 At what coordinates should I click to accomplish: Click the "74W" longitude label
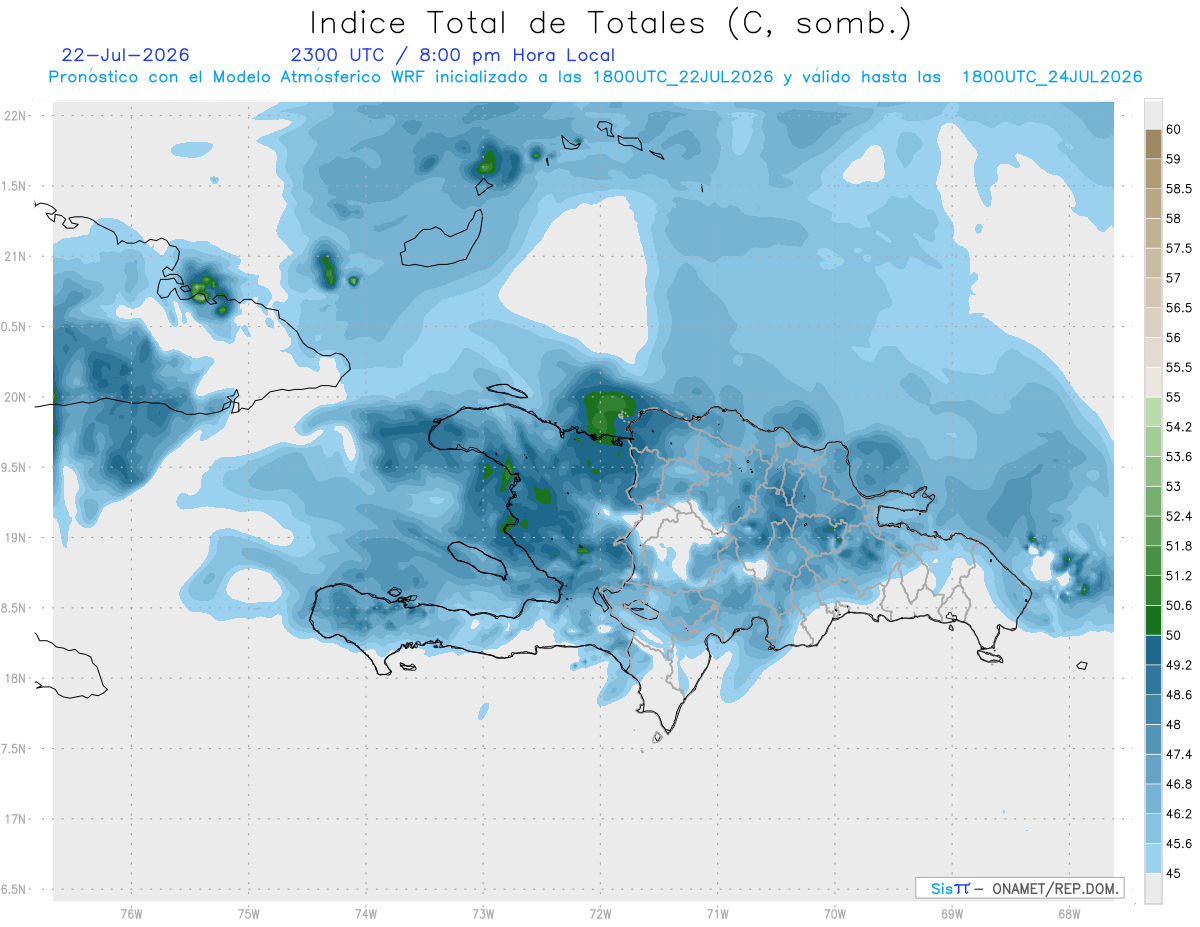coord(366,914)
